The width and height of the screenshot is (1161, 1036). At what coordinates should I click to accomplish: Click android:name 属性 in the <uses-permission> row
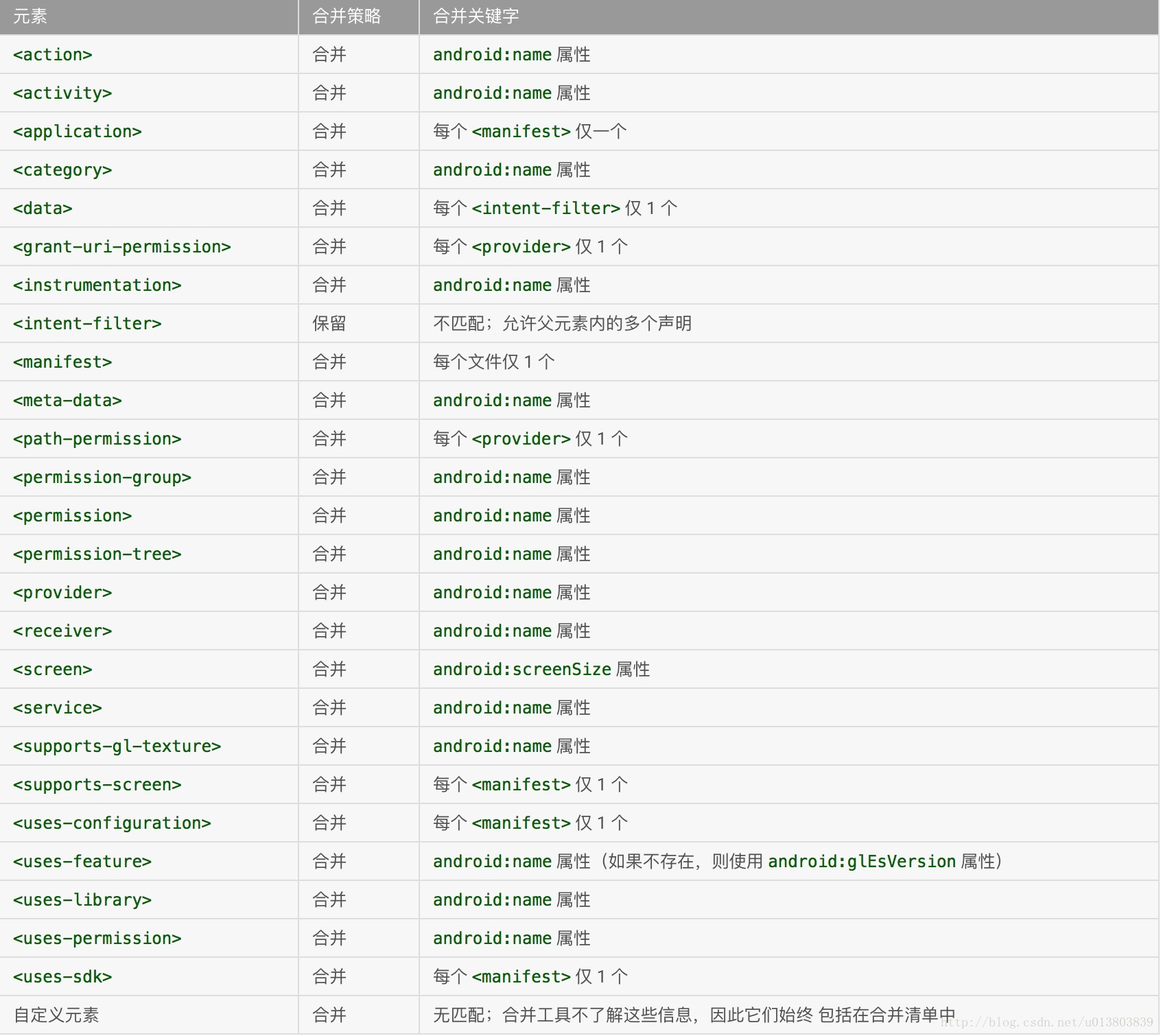tap(512, 939)
